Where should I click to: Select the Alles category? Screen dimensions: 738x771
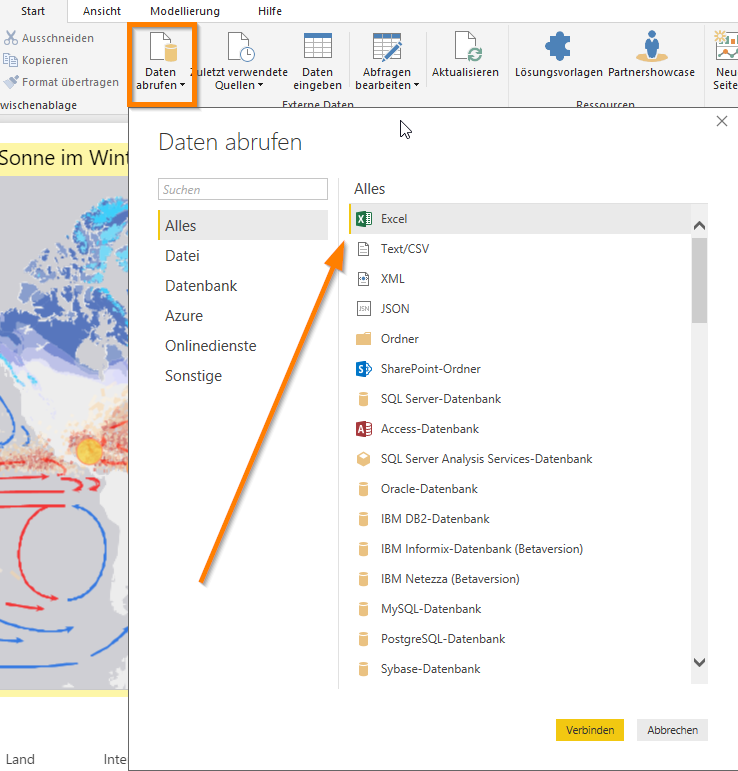[243, 225]
